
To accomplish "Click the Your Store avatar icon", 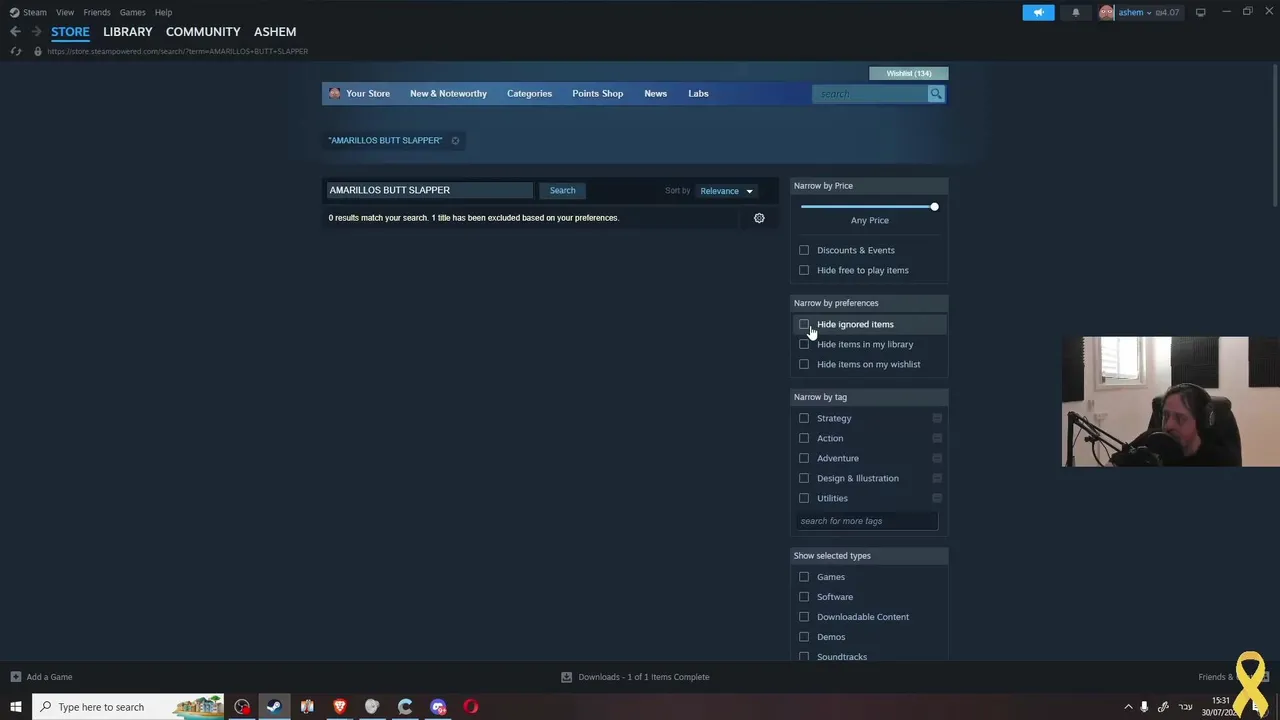I will [x=334, y=93].
